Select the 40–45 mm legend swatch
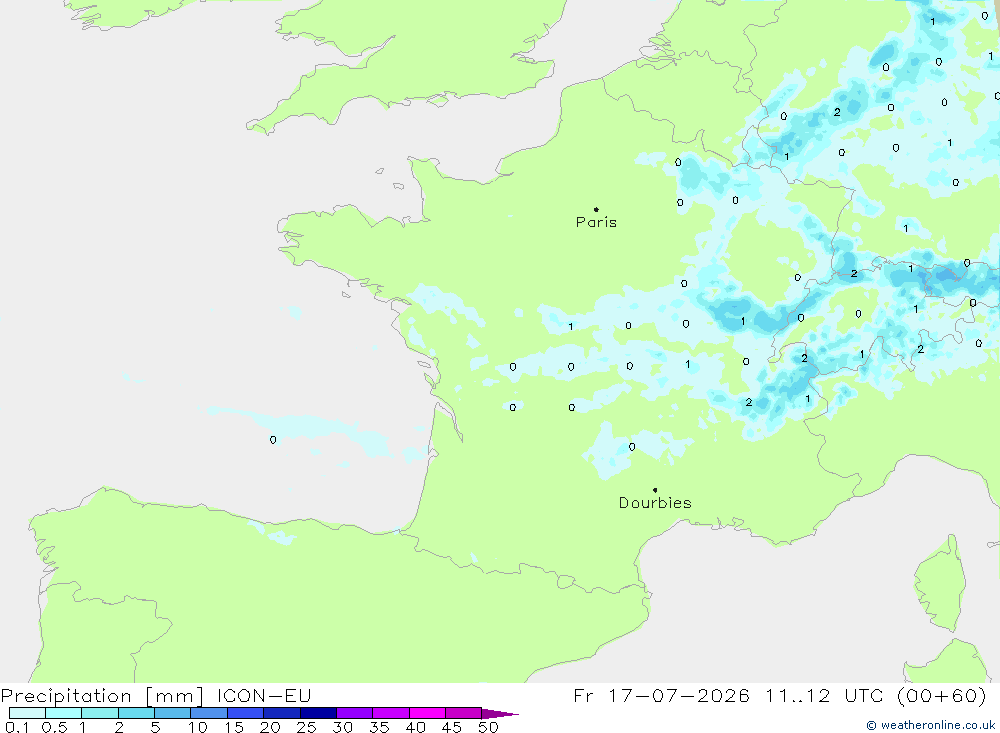The height and width of the screenshot is (733, 1000). (x=427, y=713)
